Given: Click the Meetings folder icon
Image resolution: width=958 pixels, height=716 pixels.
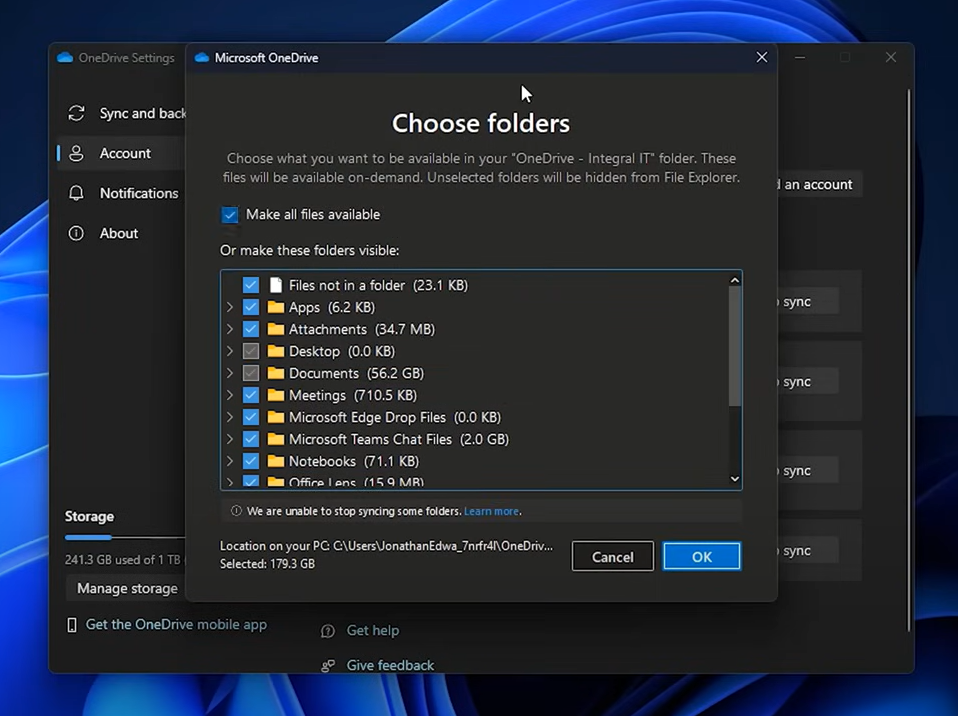Looking at the screenshot, I should pyautogui.click(x=276, y=395).
